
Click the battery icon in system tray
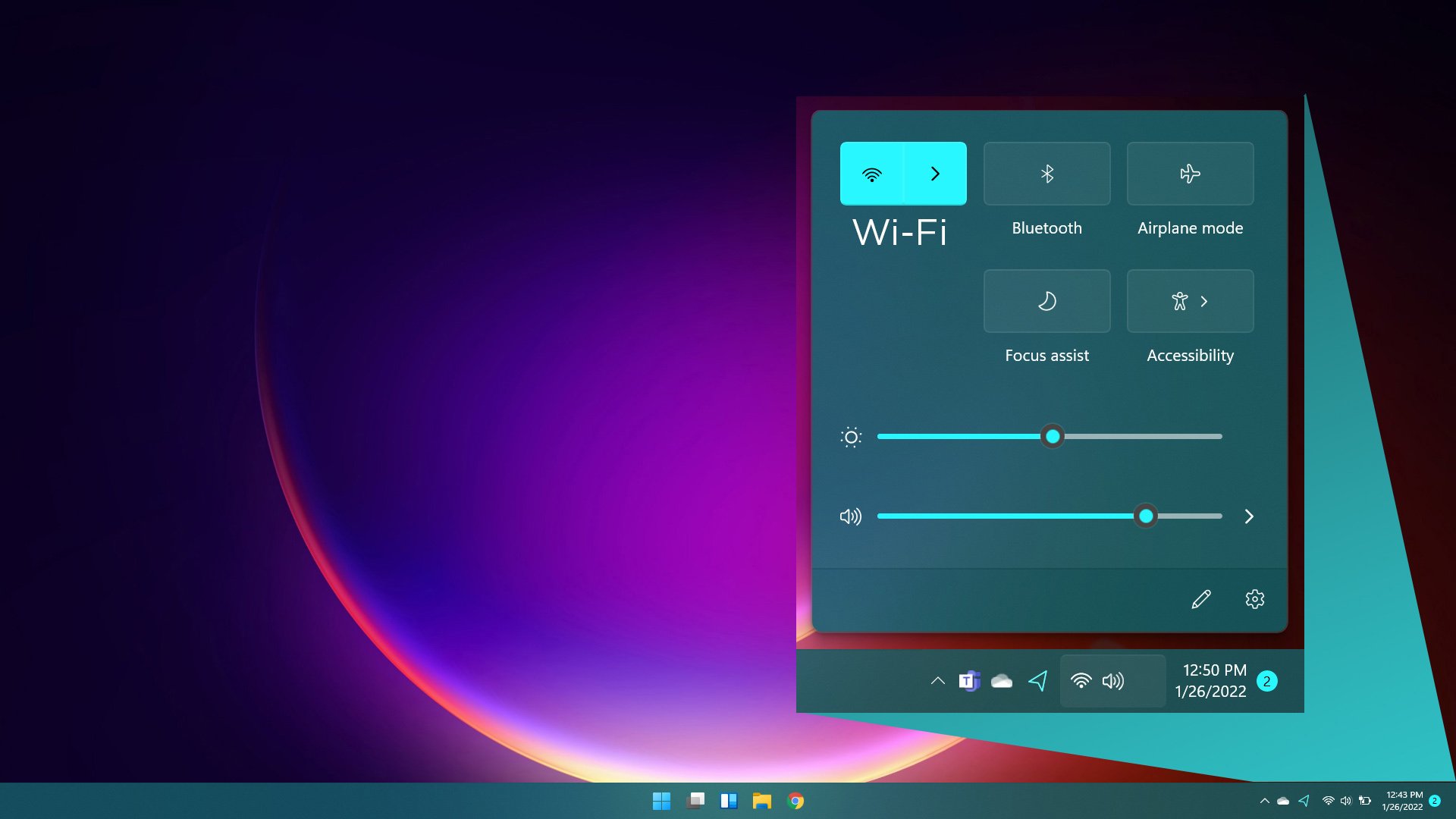point(1365,801)
